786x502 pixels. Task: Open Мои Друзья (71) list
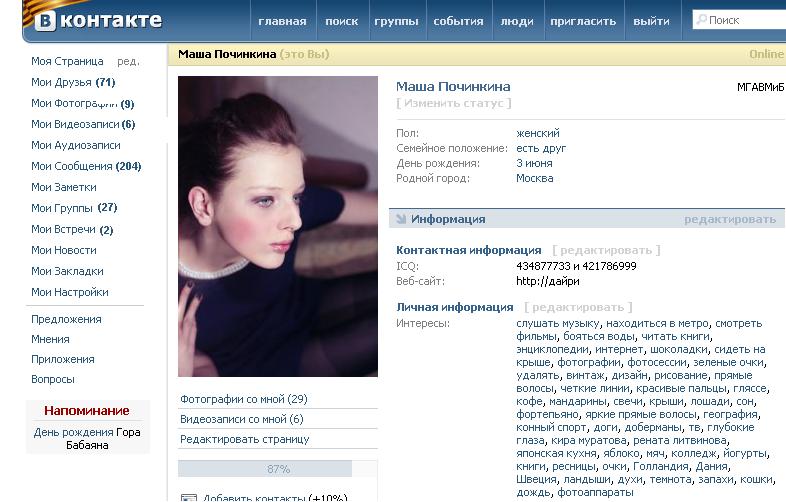point(73,82)
